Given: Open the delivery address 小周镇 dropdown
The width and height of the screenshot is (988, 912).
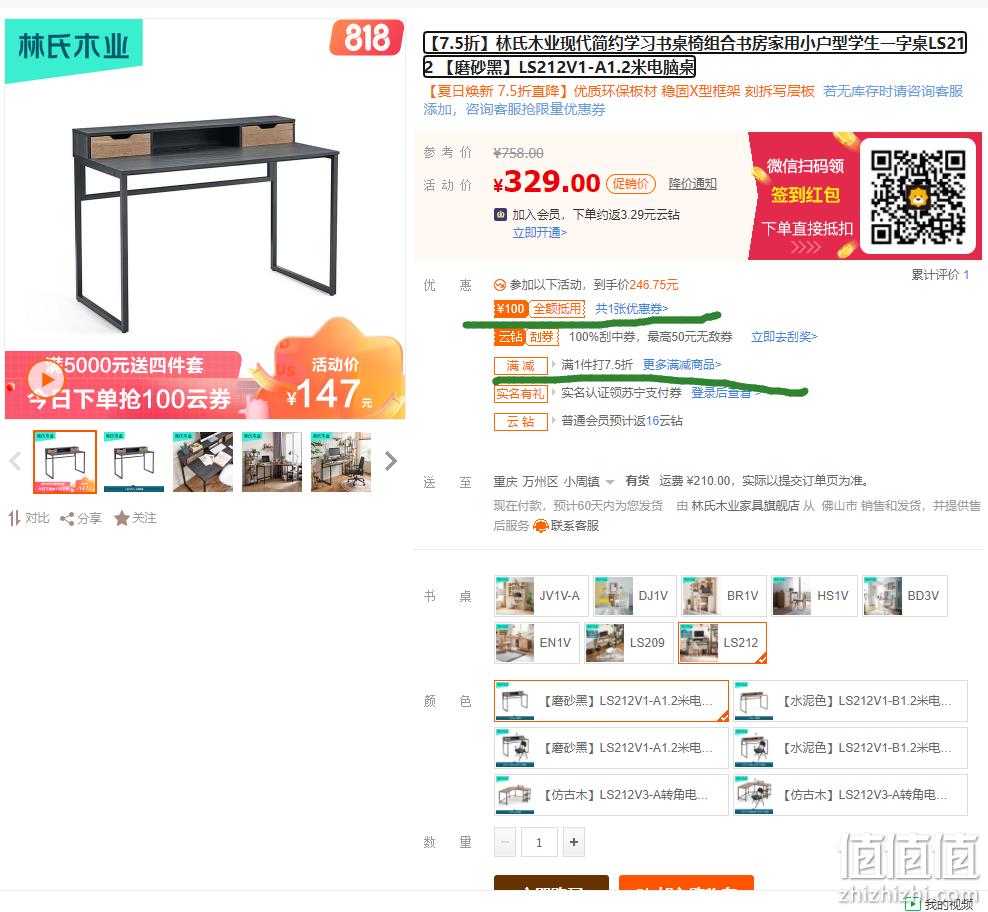Looking at the screenshot, I should coord(610,482).
